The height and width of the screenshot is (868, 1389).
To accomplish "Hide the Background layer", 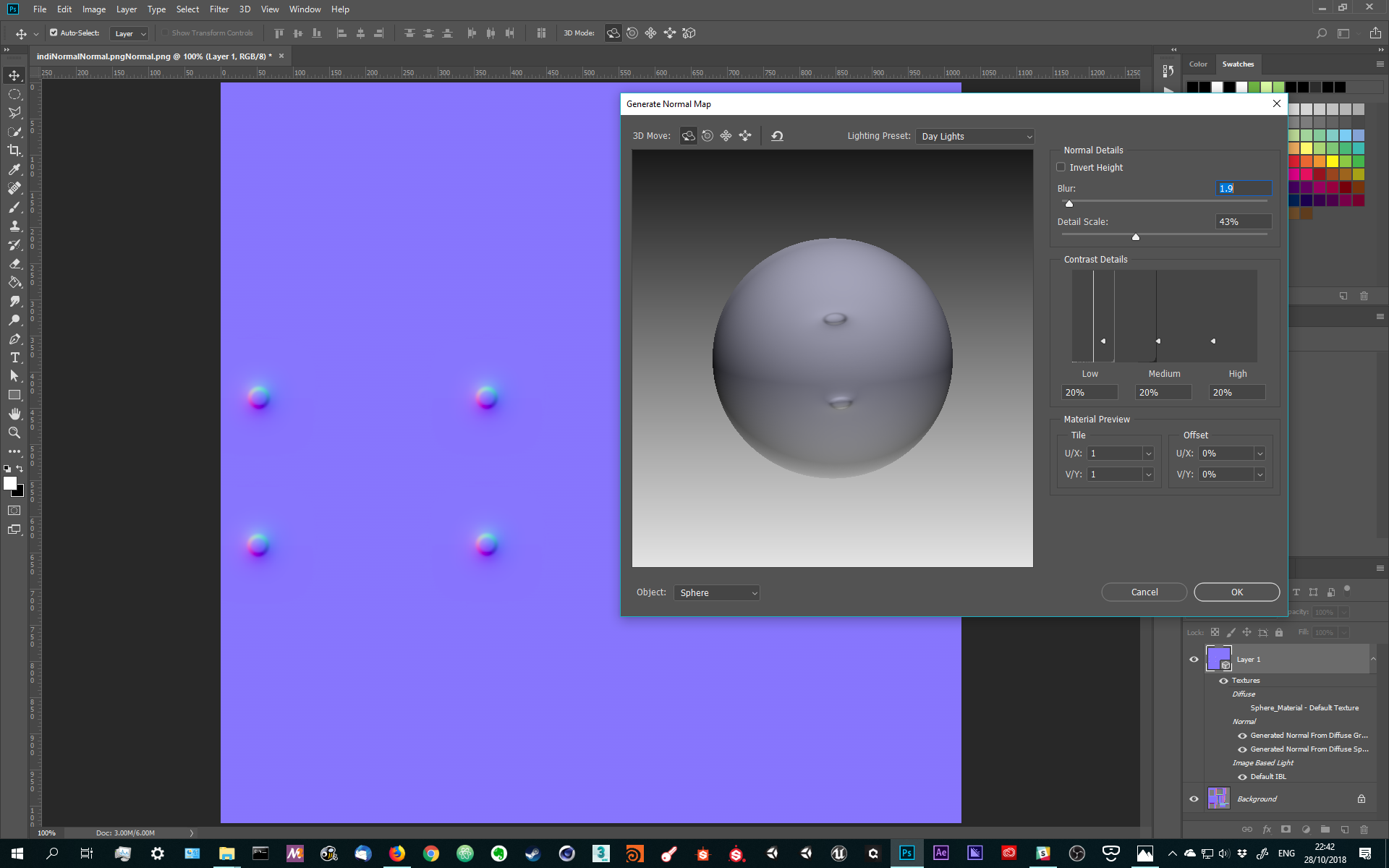I will tap(1194, 799).
